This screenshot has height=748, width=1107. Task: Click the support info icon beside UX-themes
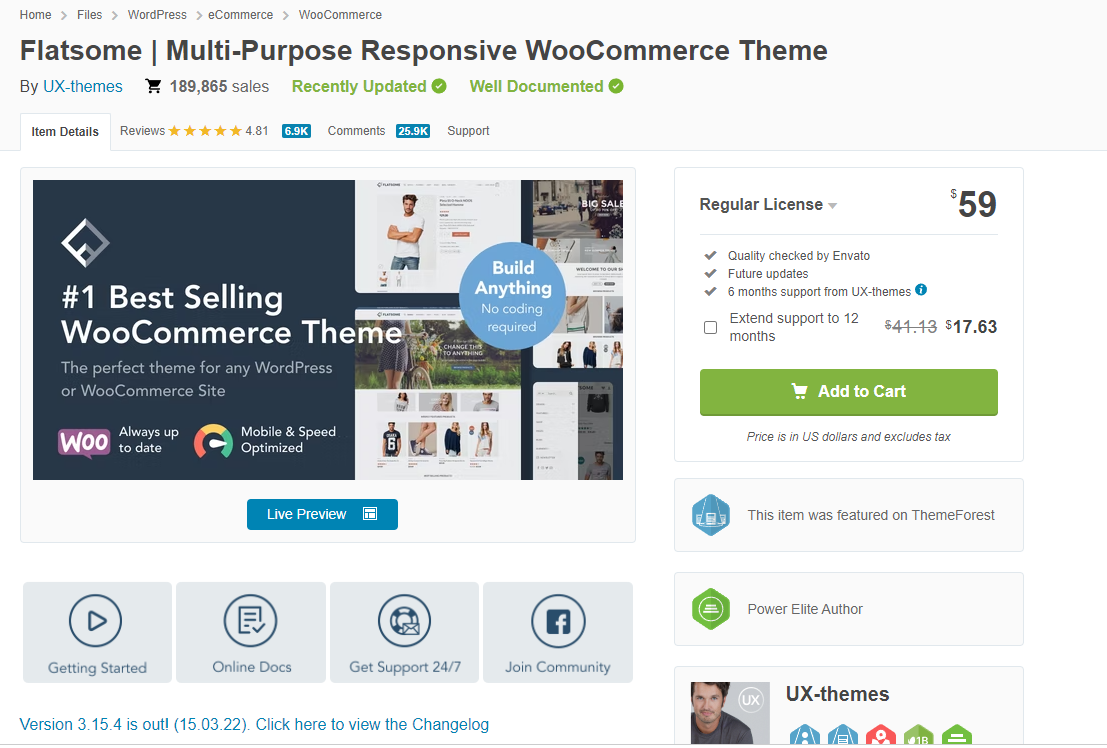921,291
